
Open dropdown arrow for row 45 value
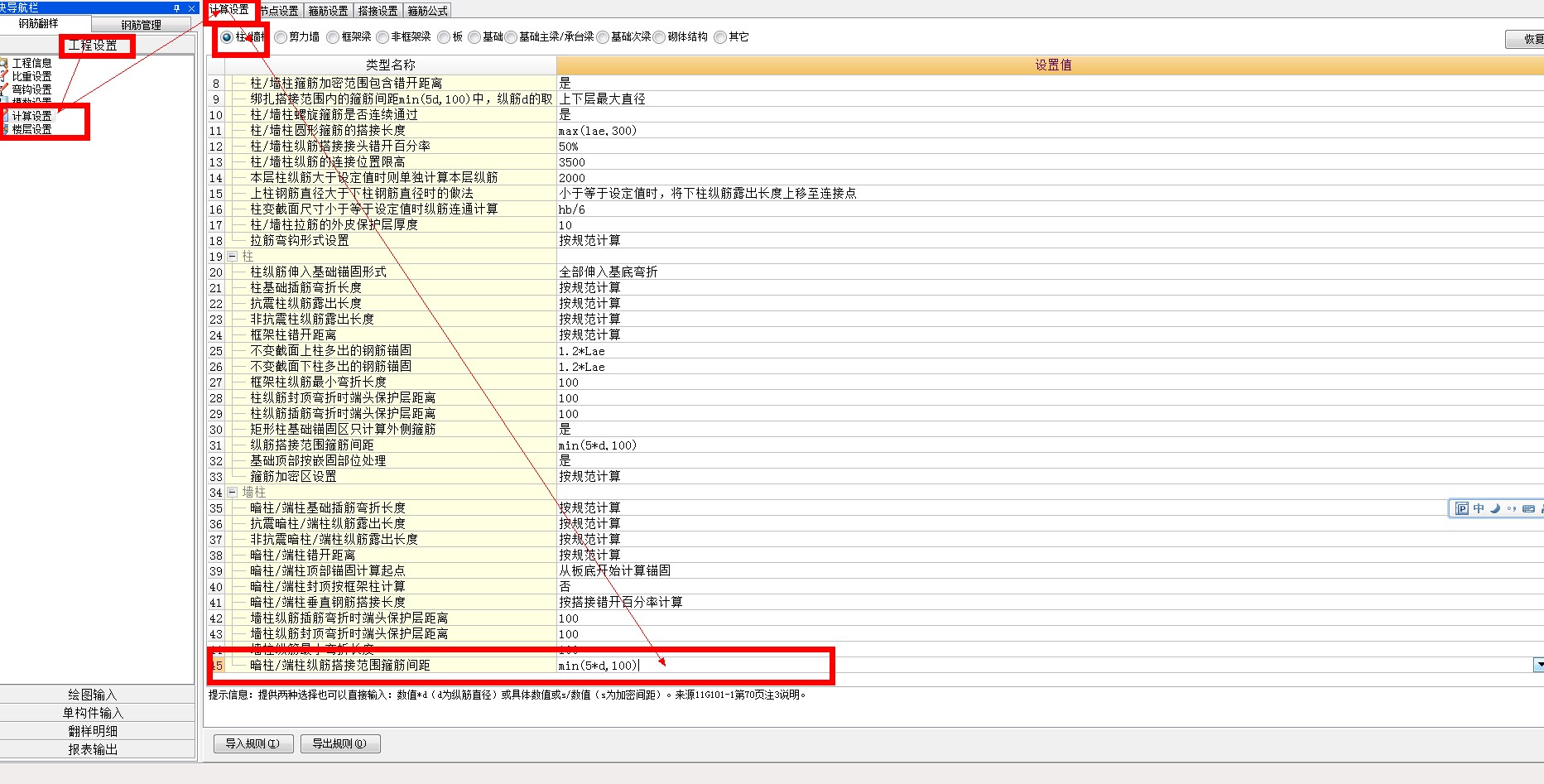(1538, 666)
